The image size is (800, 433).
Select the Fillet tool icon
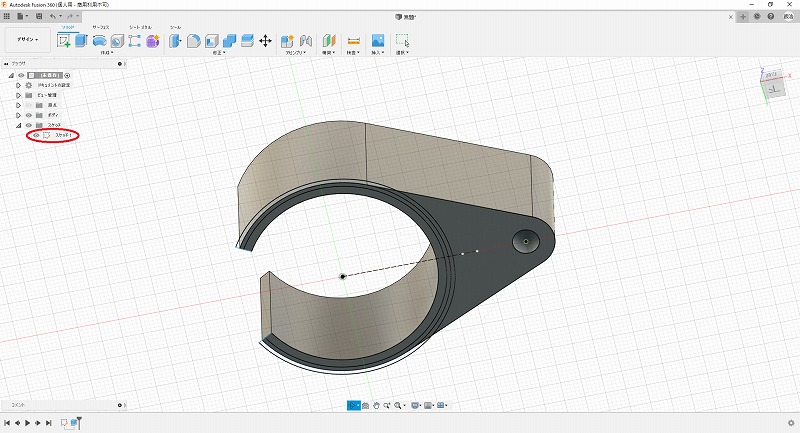(194, 41)
